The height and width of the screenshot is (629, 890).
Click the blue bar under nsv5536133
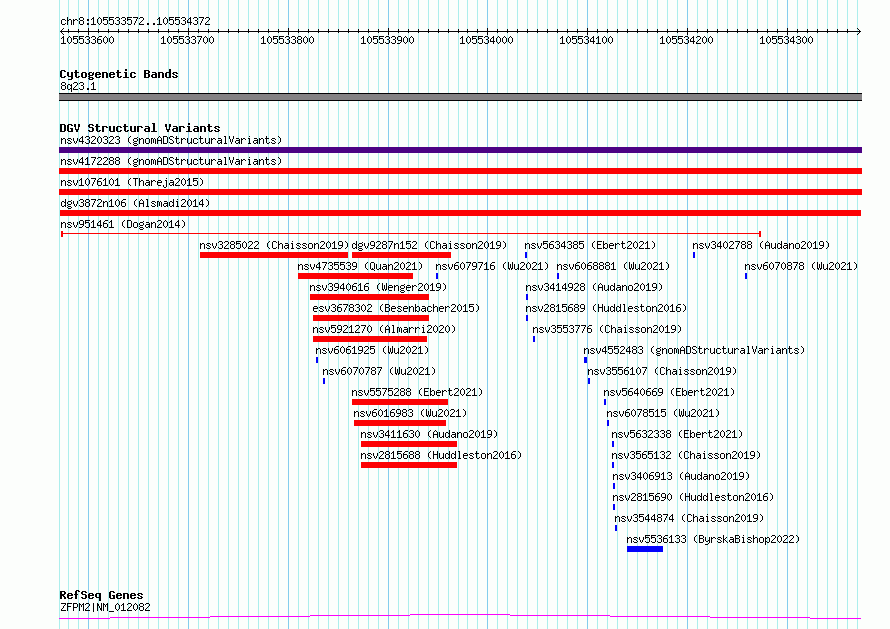pyautogui.click(x=645, y=550)
